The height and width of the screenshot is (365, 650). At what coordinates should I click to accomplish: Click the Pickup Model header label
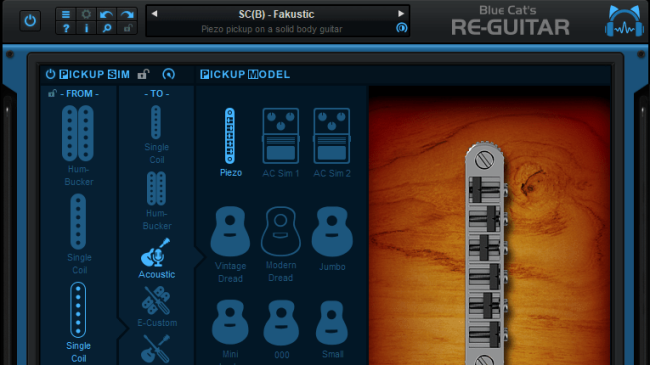[x=245, y=74]
